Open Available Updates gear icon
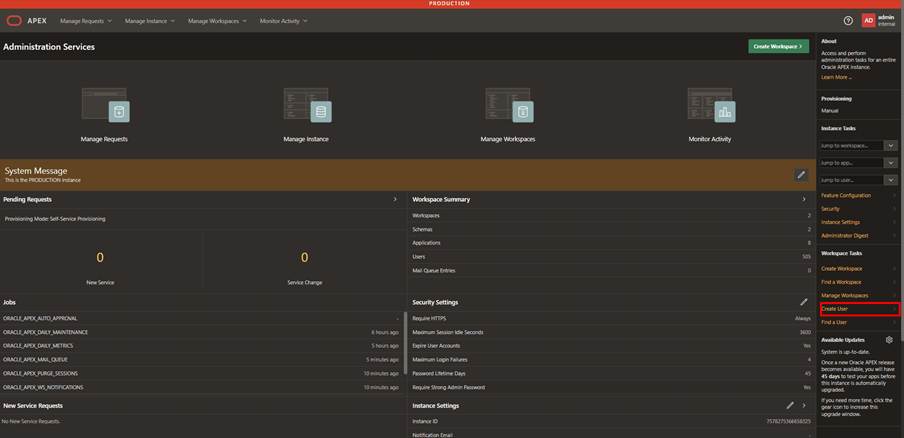Image resolution: width=904 pixels, height=438 pixels. coord(889,340)
